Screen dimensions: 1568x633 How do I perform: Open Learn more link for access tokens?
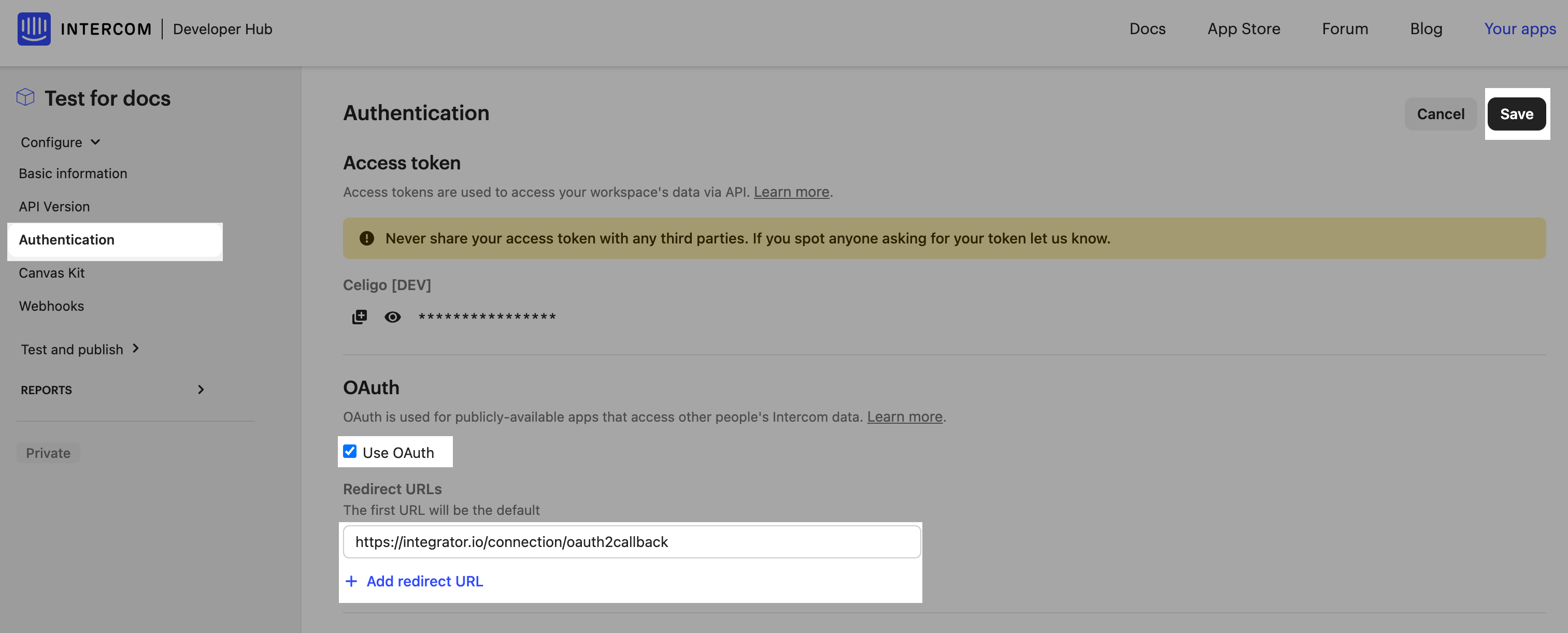click(x=791, y=192)
